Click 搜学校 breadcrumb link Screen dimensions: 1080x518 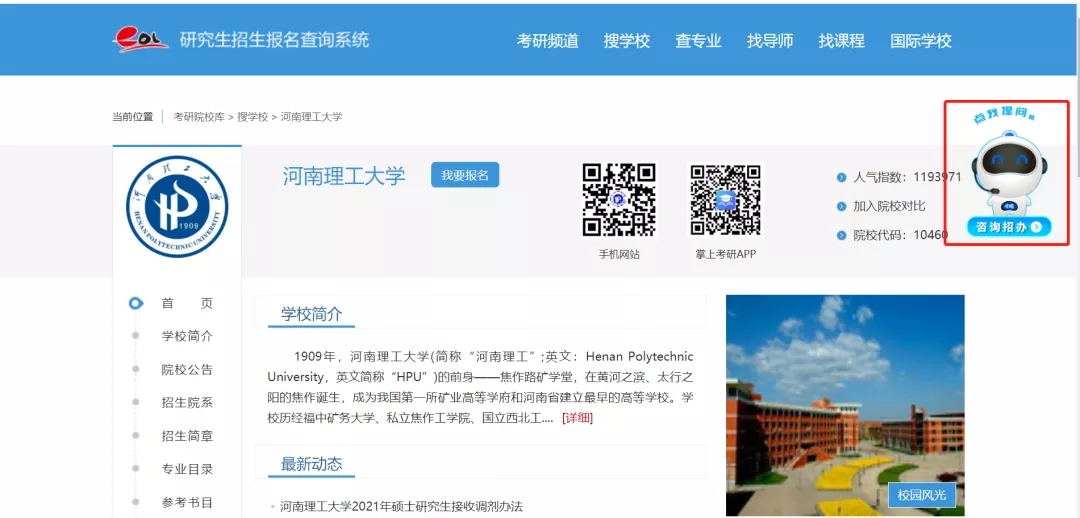click(x=253, y=117)
